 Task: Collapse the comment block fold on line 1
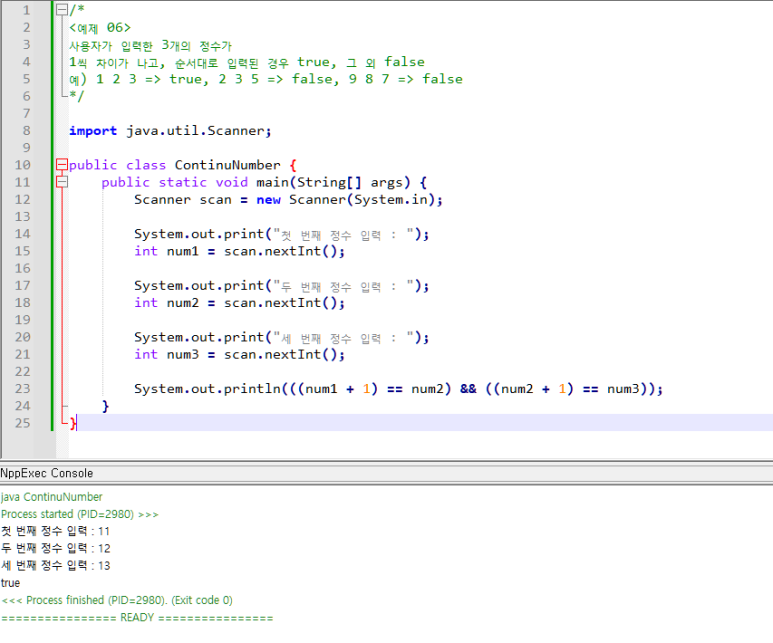(x=62, y=10)
